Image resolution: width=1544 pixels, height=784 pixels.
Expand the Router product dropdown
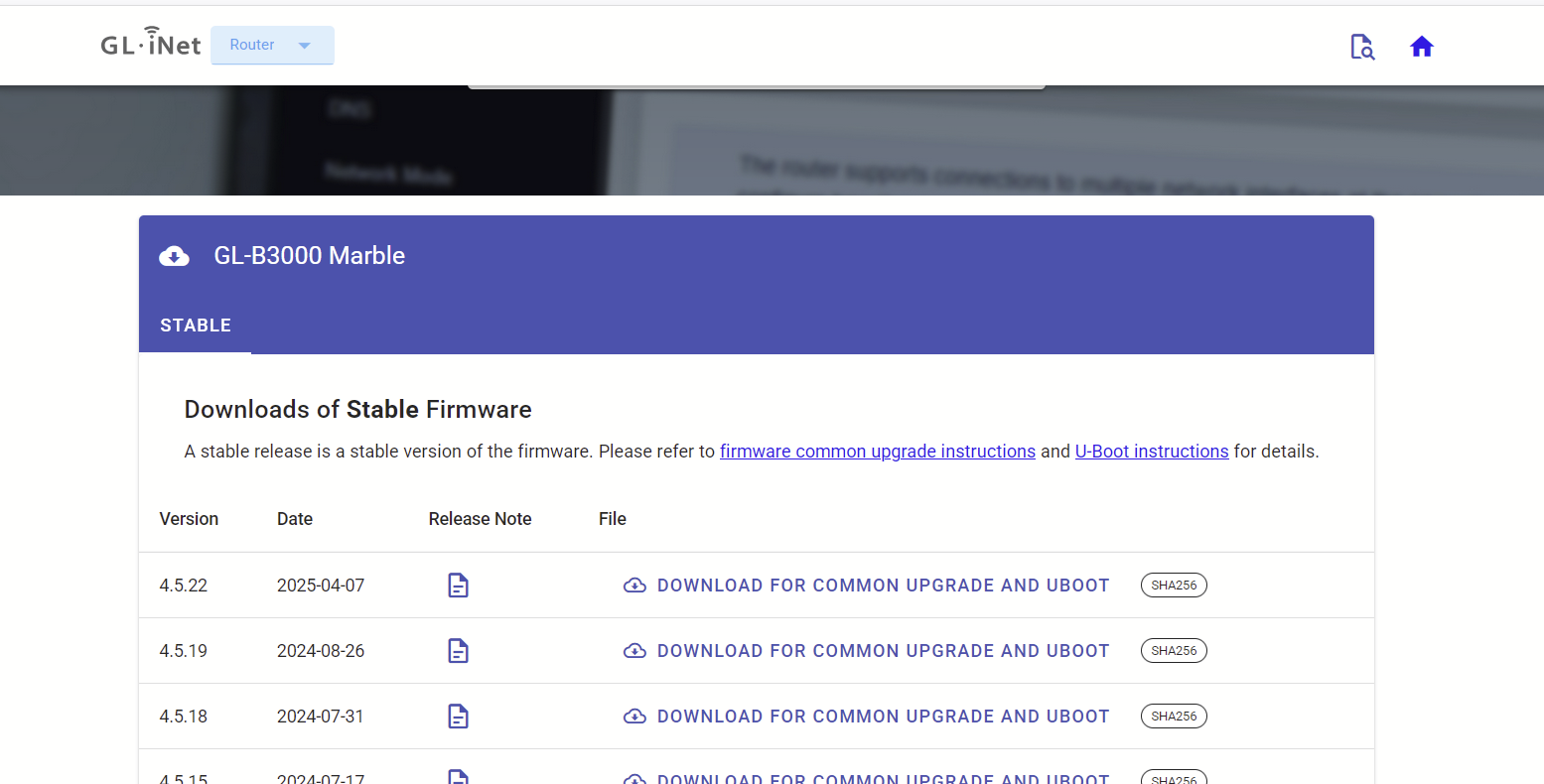pos(272,45)
